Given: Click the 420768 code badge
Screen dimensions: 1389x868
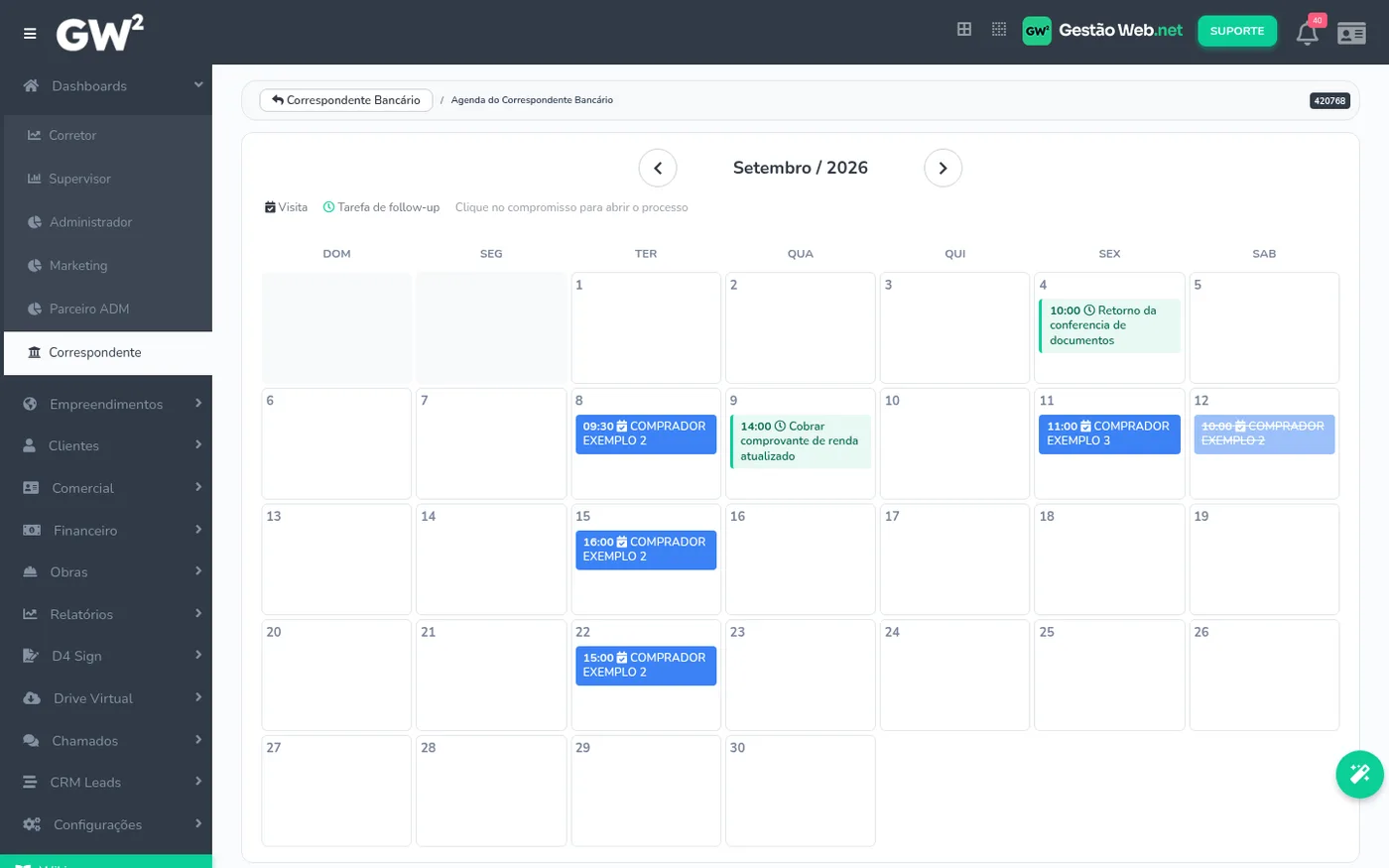Looking at the screenshot, I should 1329,100.
